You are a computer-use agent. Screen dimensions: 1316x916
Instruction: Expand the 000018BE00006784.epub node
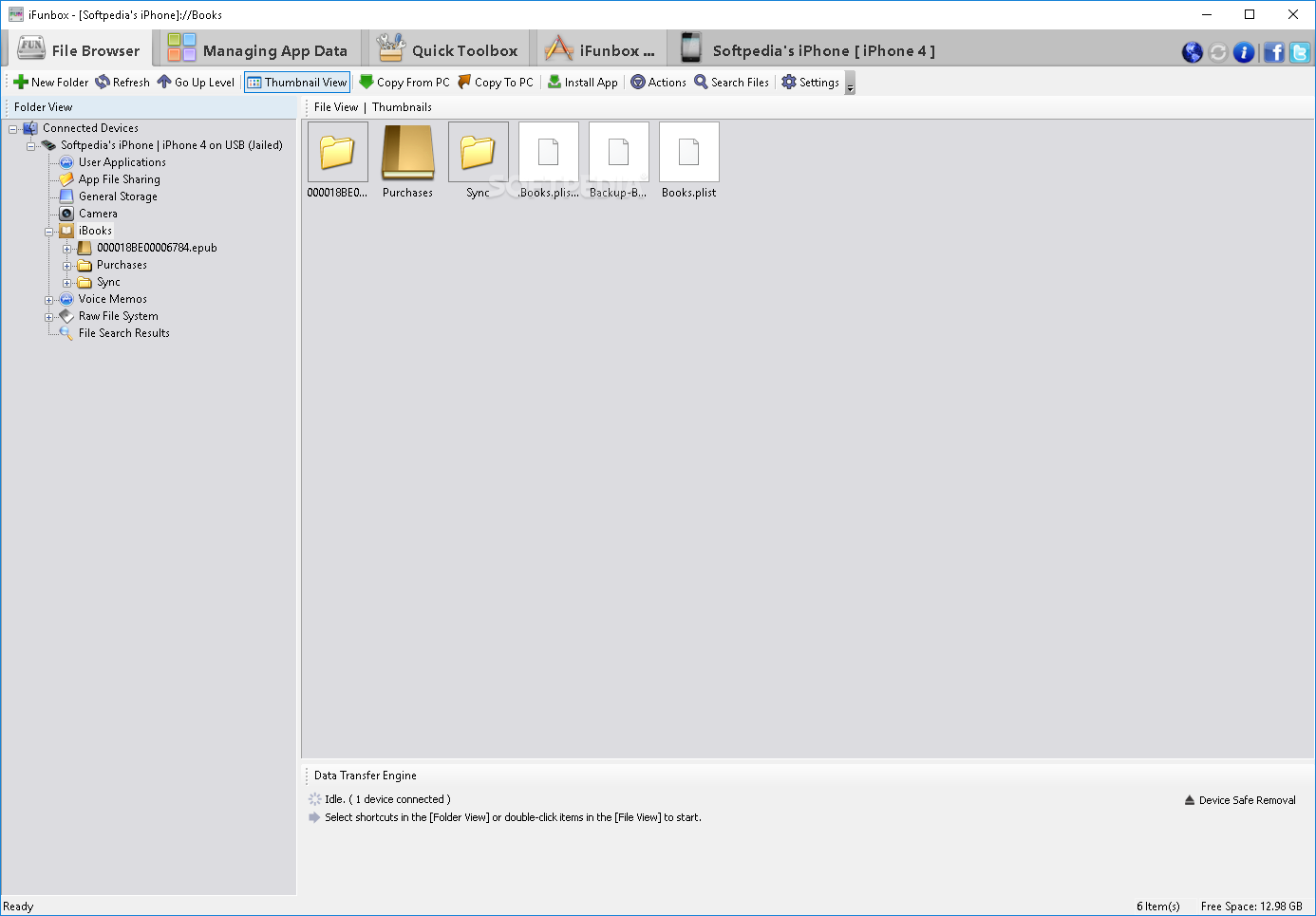pos(67,249)
